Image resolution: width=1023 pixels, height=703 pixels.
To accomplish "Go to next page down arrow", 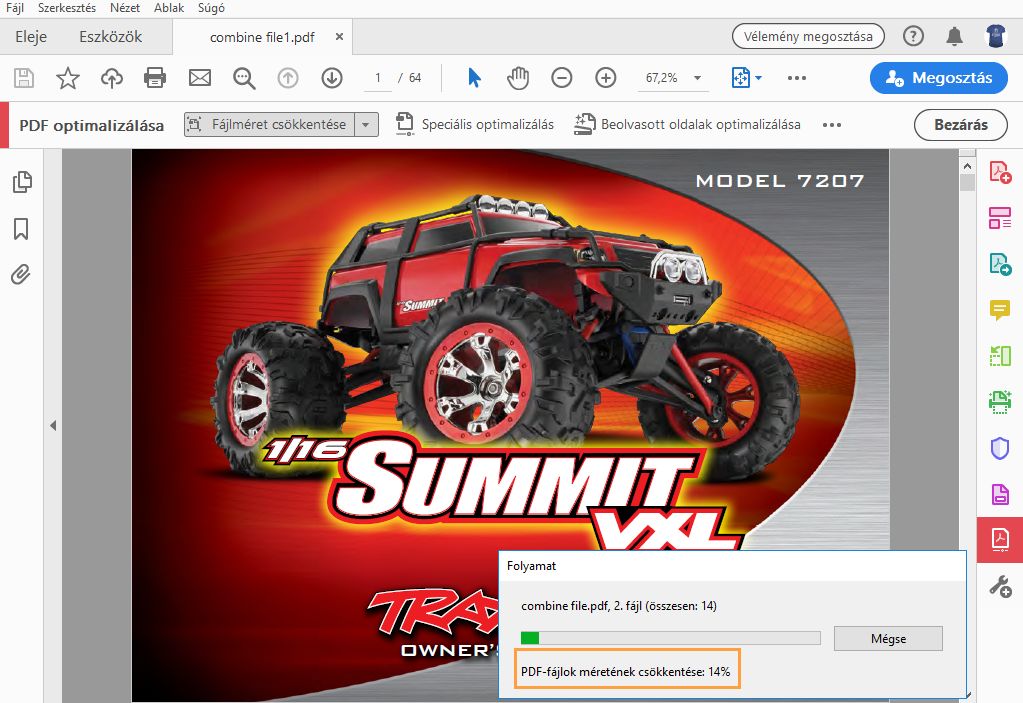I will click(x=332, y=78).
